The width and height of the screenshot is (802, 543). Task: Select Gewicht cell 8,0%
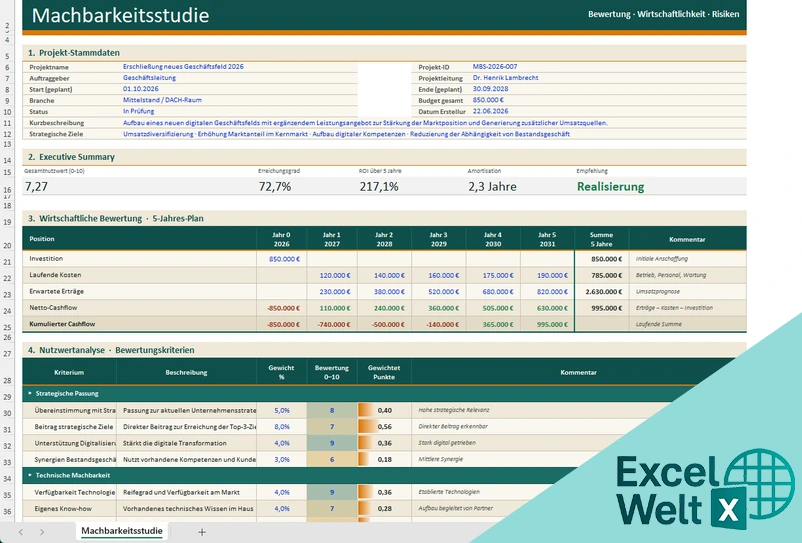click(282, 426)
